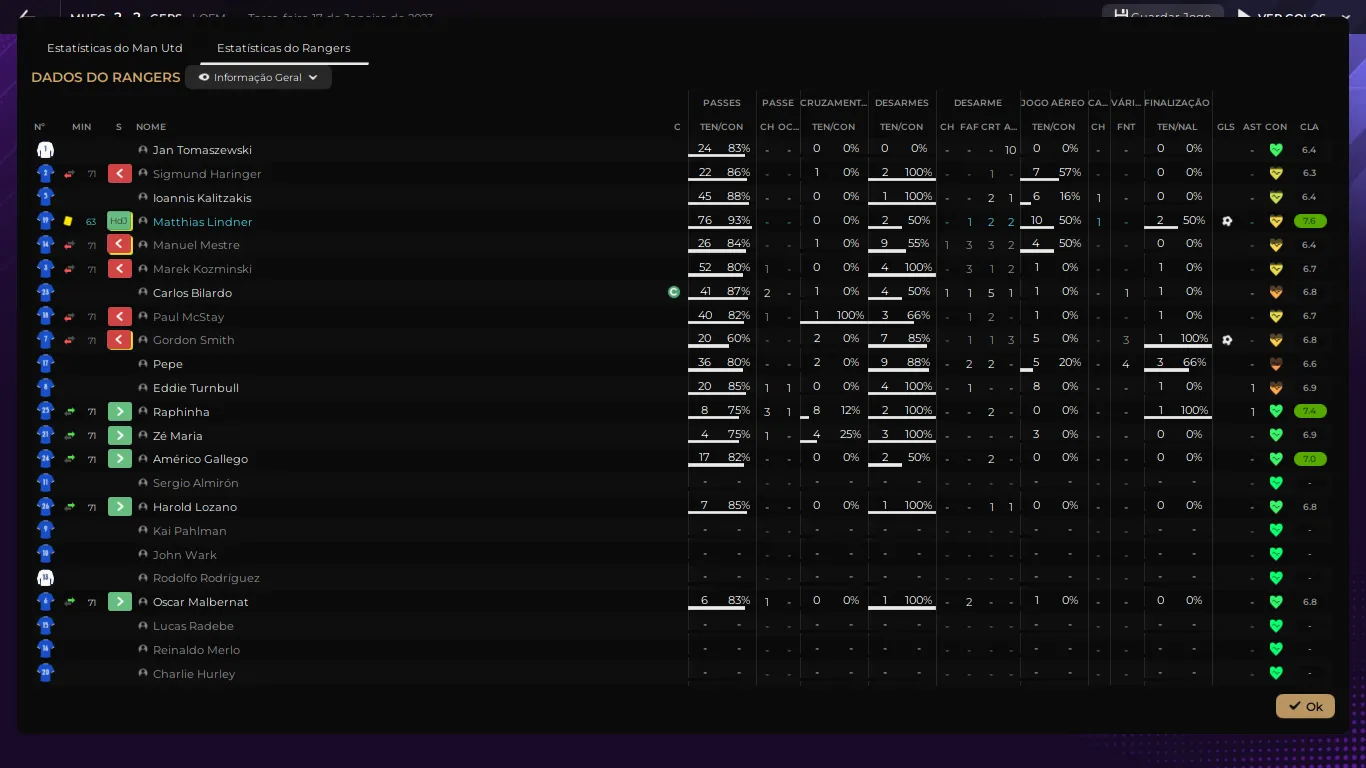1366x768 pixels.
Task: Click Jan Tomaszewski's white goalkeeper shirt icon
Action: pos(45,150)
